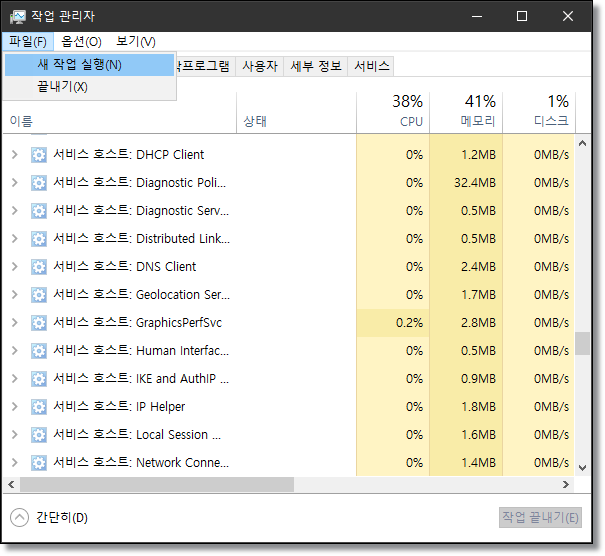
Task: Switch to the 세부 정보 tab
Action: click(316, 66)
